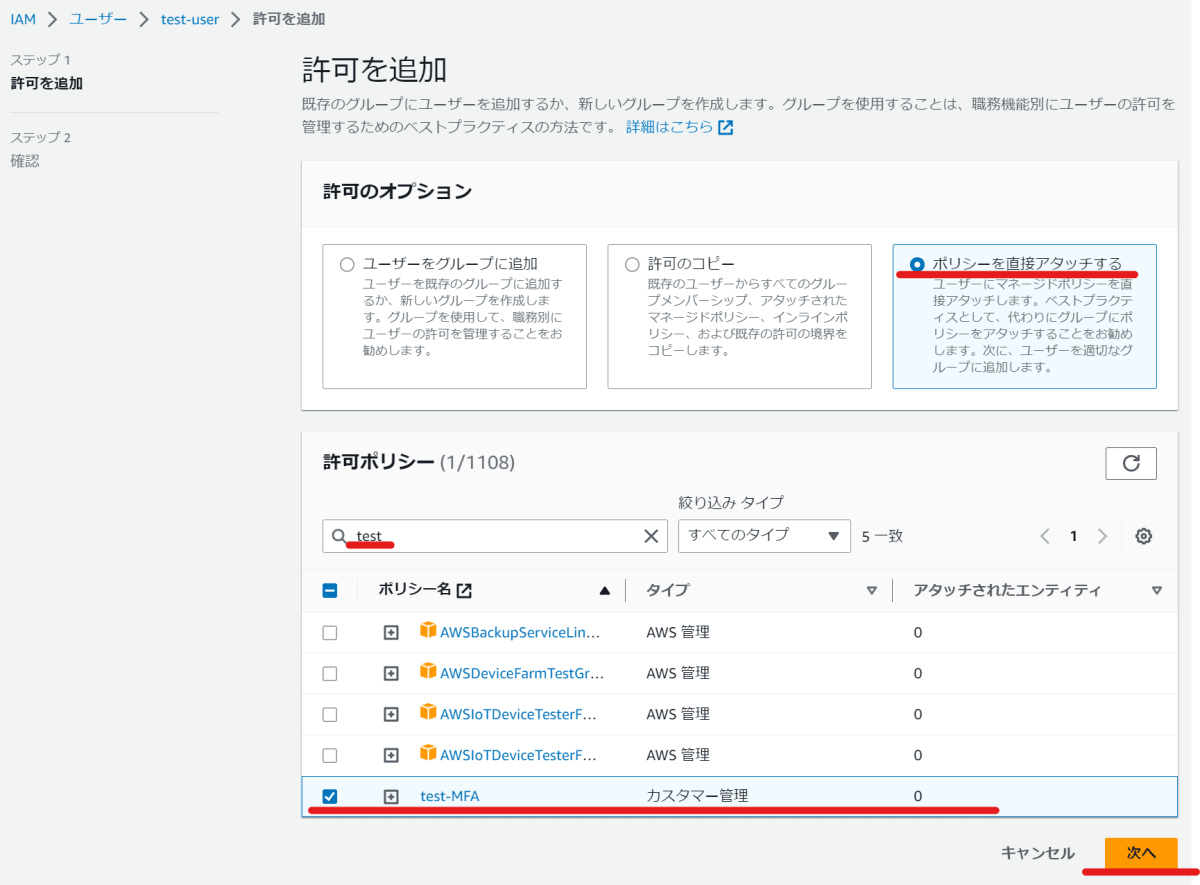Expand test-MFA policy details
The height and width of the screenshot is (885, 1200).
(391, 797)
